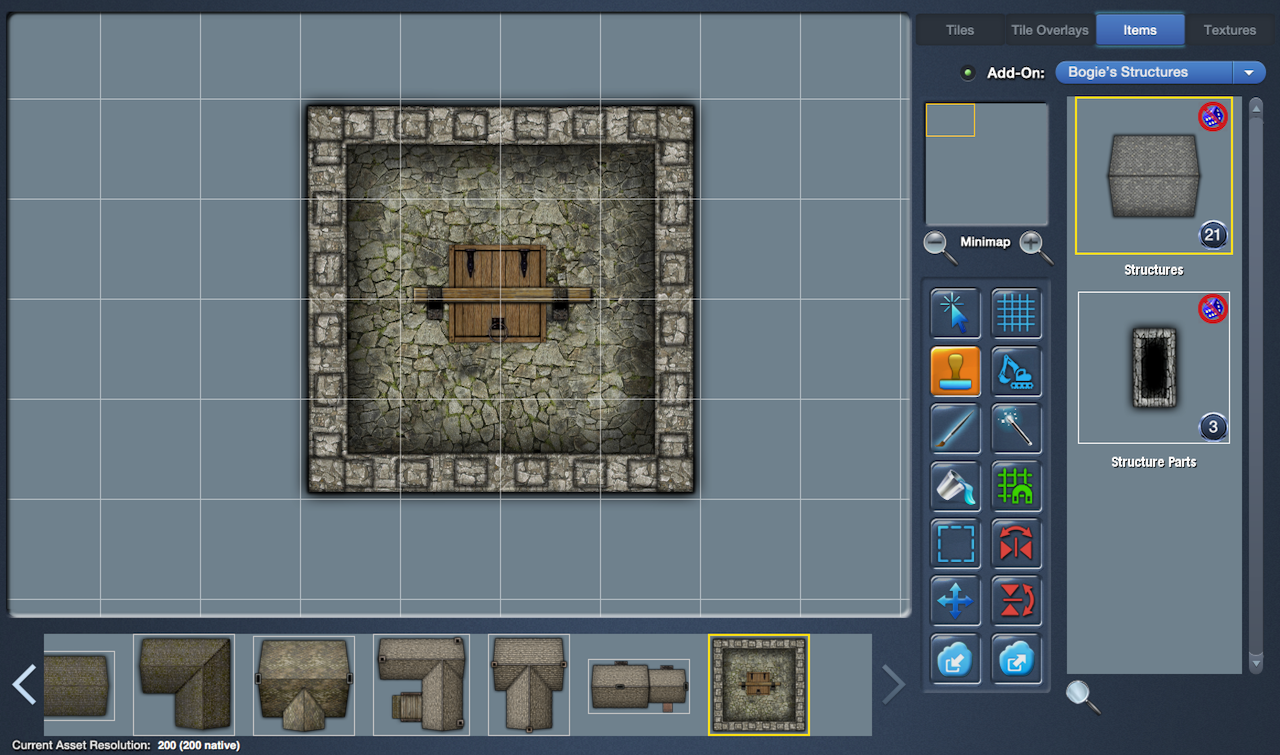Choose the paint bucket fill tool
The image size is (1280, 755).
point(955,486)
